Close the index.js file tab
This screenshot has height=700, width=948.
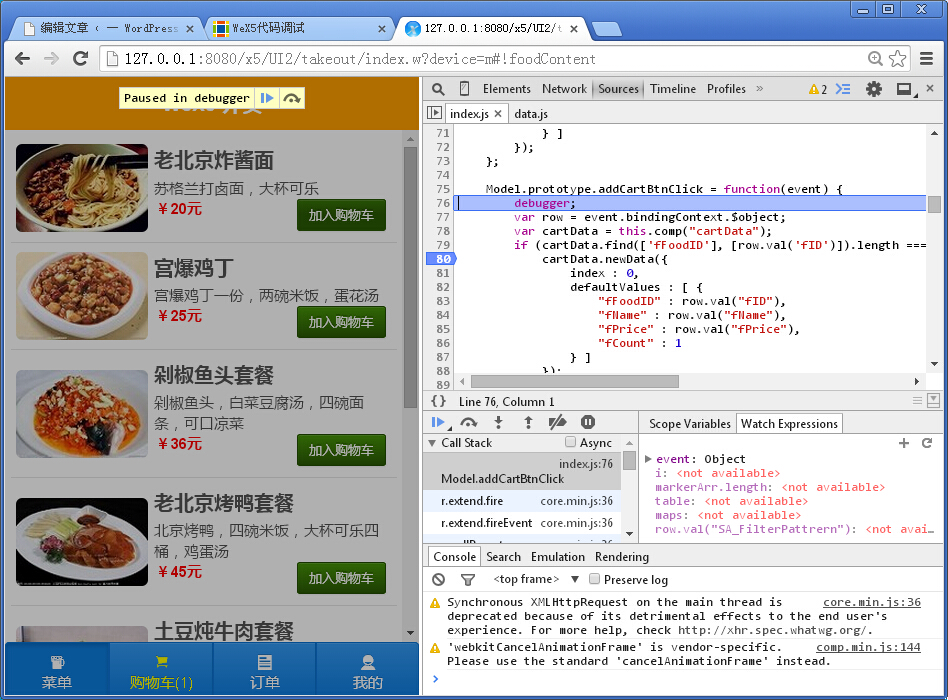[498, 114]
